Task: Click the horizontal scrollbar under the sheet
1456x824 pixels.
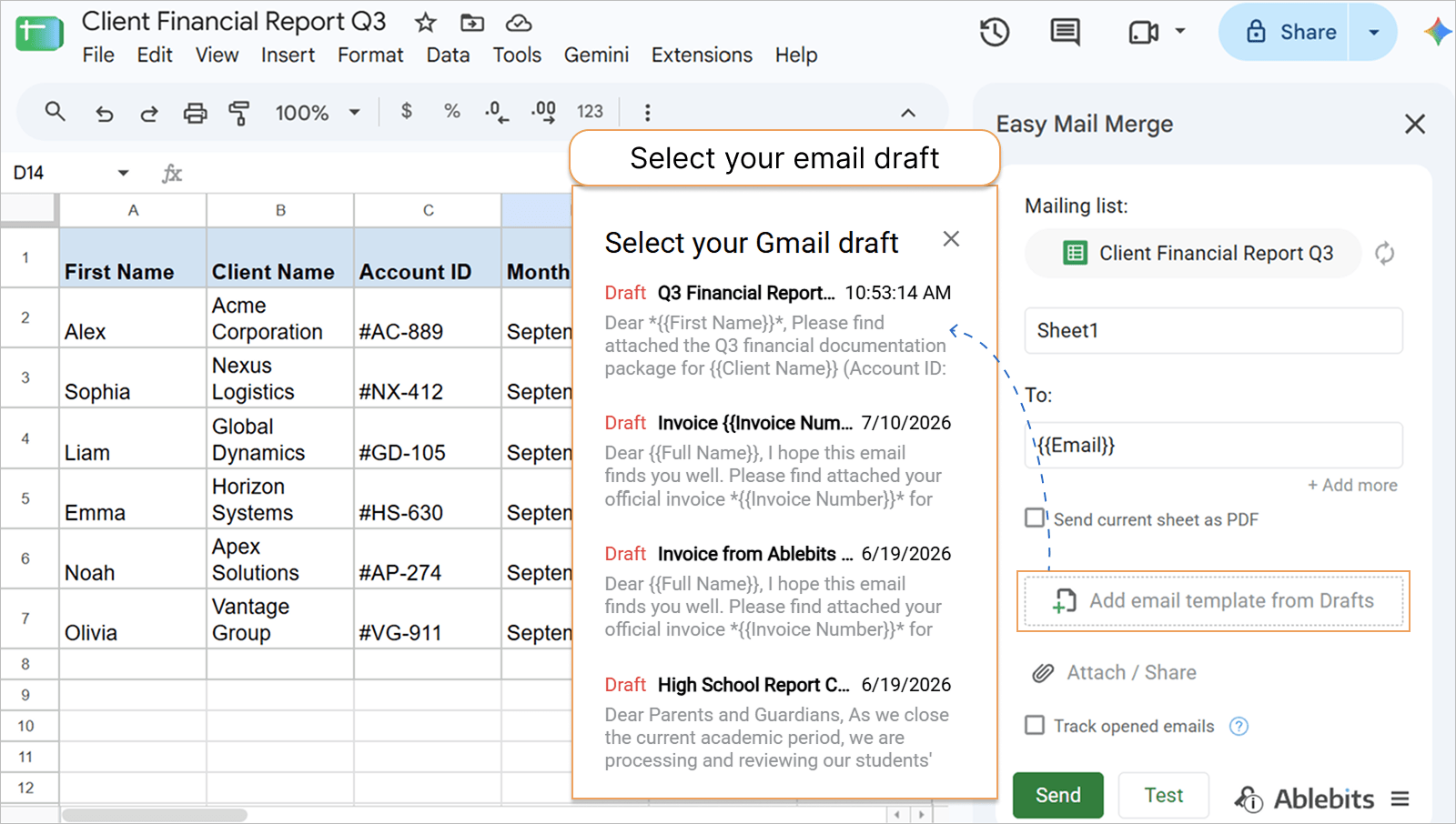Action: (155, 815)
